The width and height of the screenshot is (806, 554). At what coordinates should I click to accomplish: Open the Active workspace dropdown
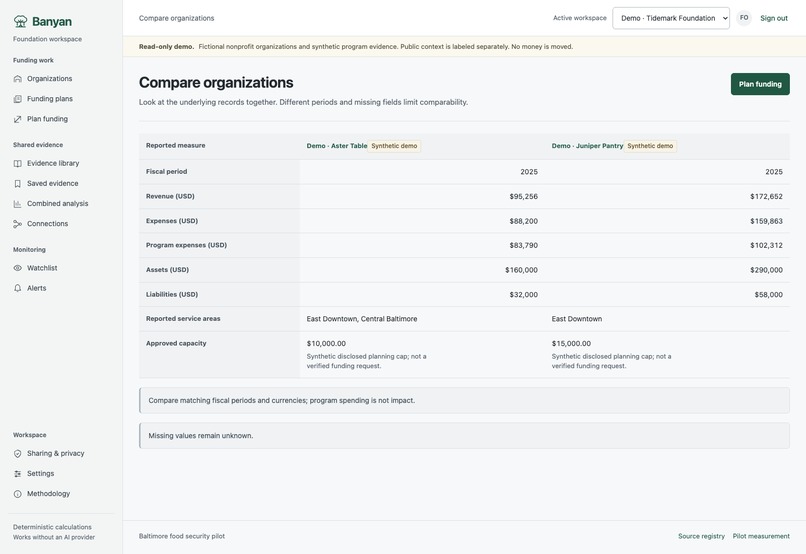point(671,18)
